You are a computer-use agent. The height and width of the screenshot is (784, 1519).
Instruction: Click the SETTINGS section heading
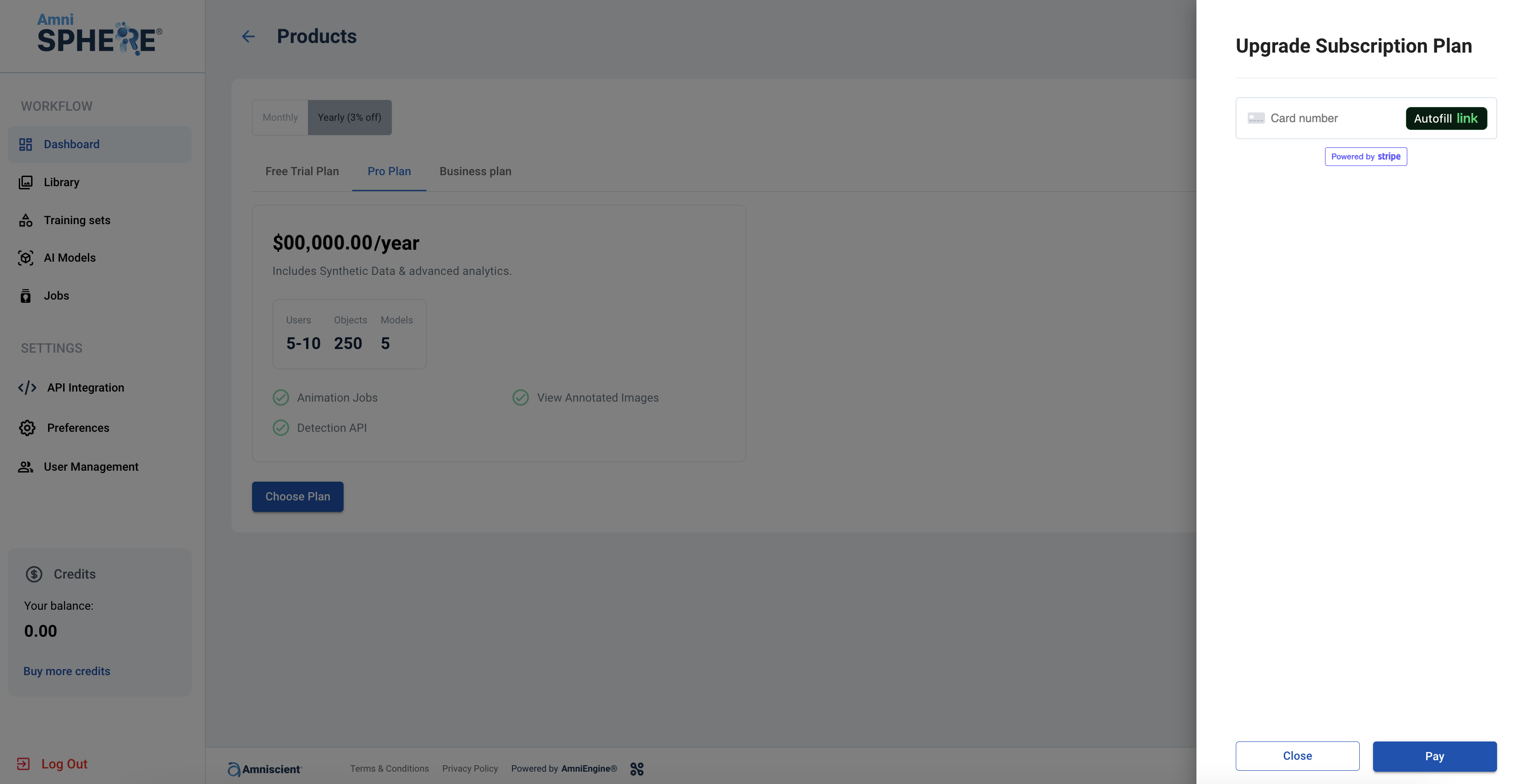[x=52, y=349]
